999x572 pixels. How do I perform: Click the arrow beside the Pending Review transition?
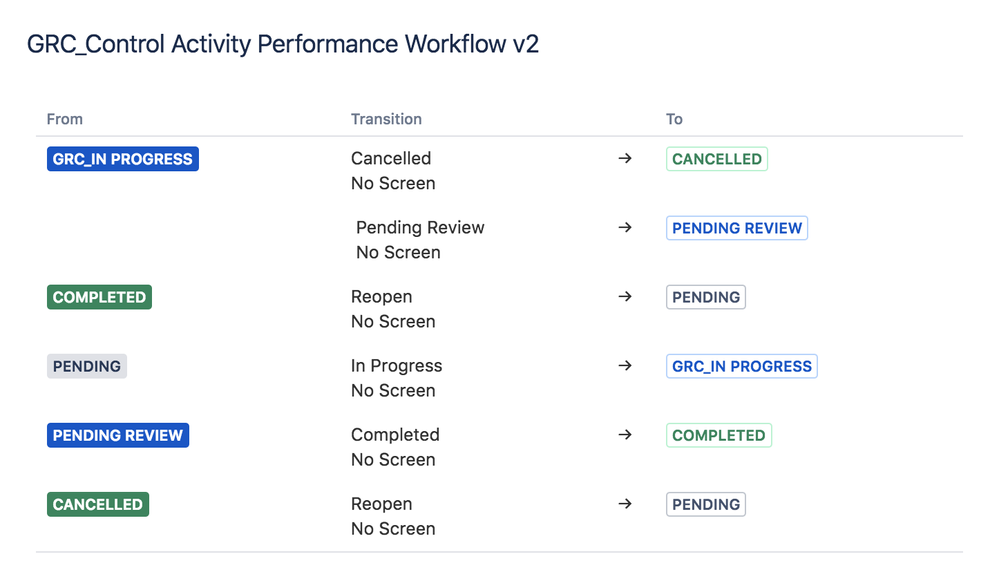[x=625, y=228]
